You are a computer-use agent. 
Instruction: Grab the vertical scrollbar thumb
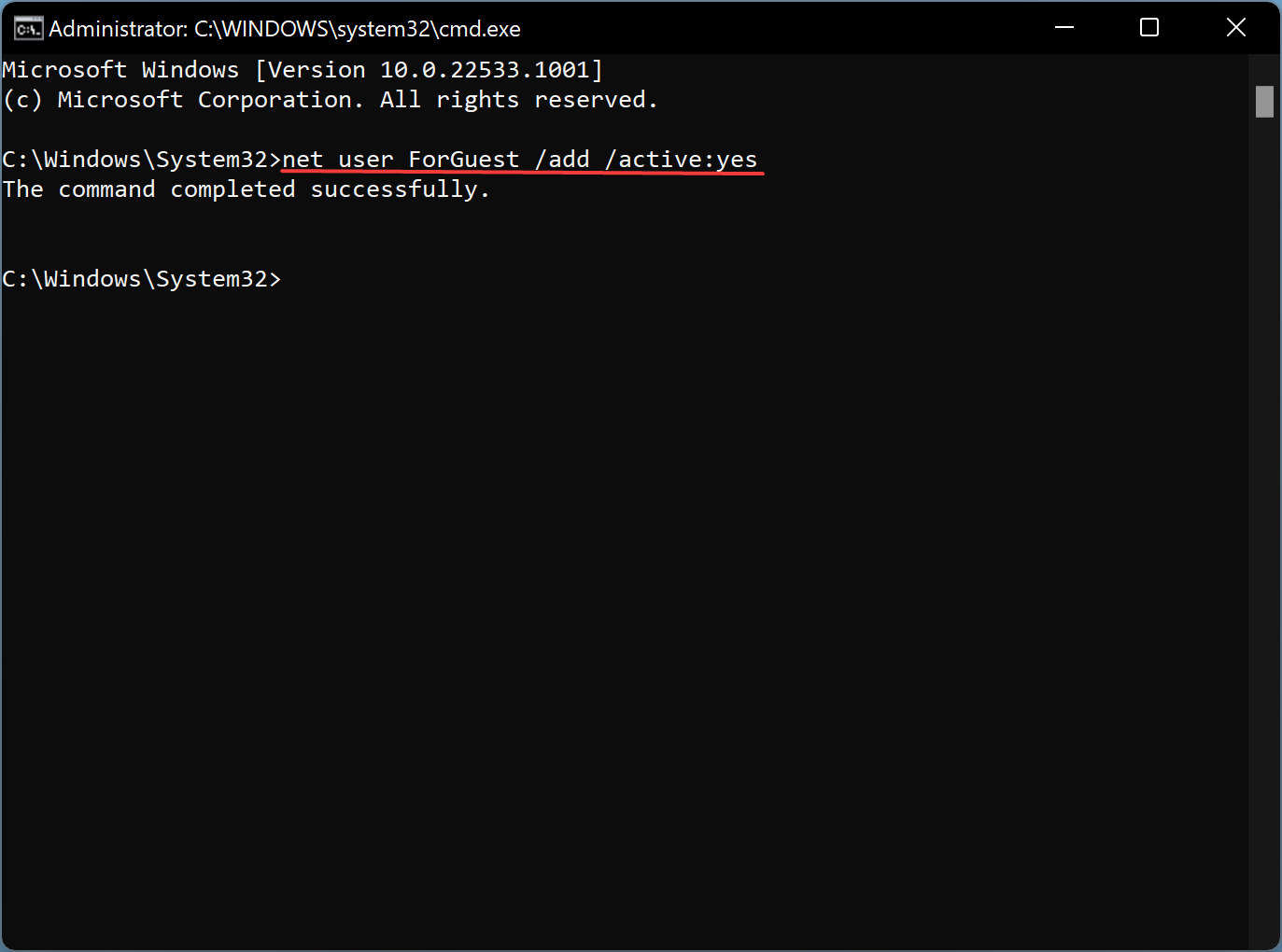click(x=1264, y=102)
